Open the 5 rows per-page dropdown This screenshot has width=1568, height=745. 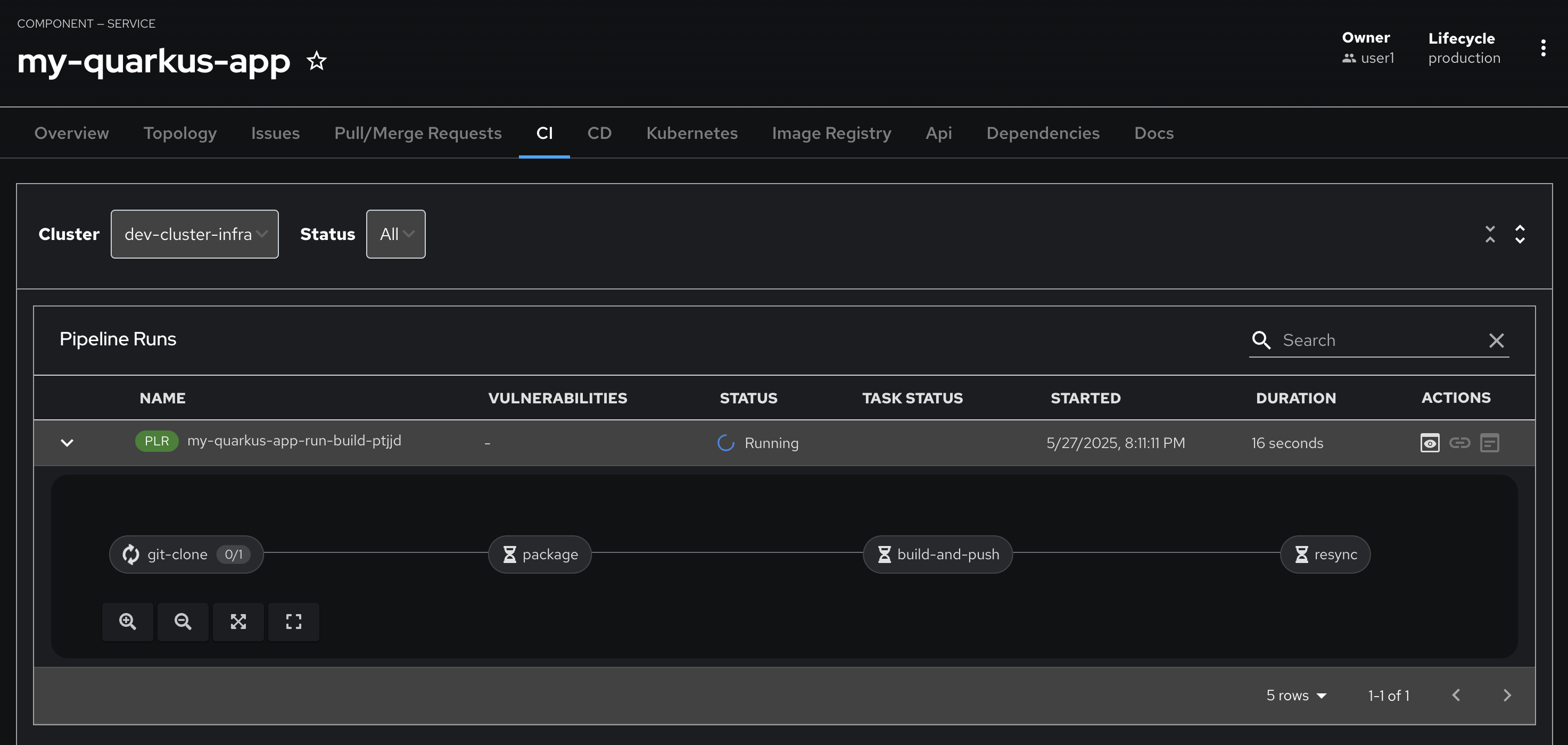pos(1296,695)
